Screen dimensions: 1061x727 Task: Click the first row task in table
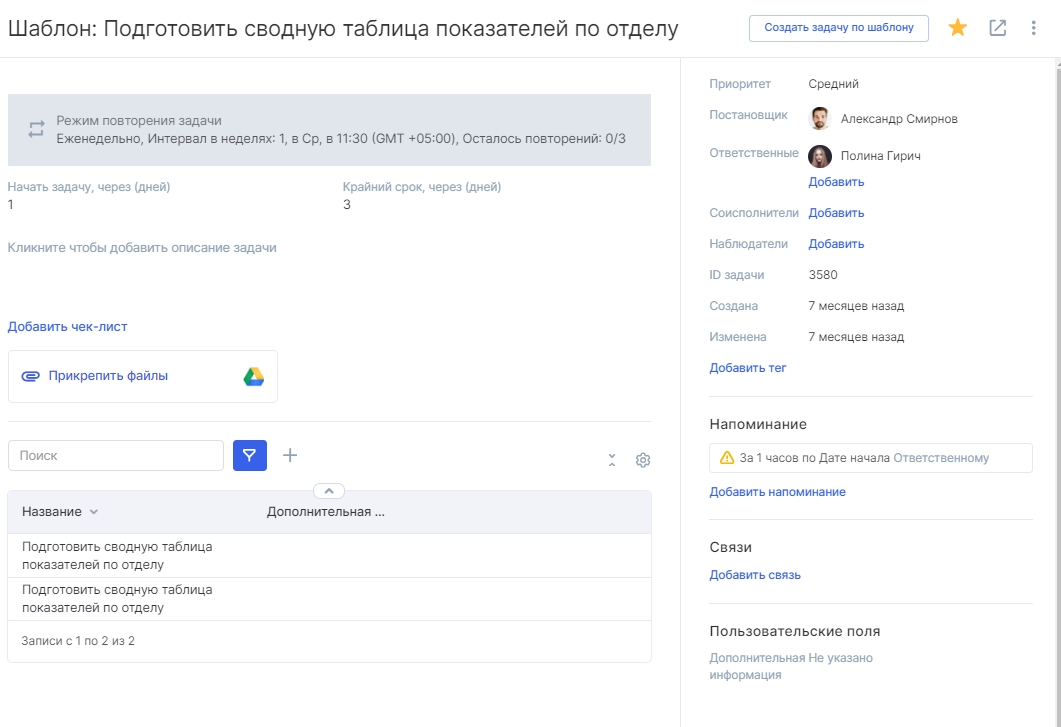tap(117, 556)
